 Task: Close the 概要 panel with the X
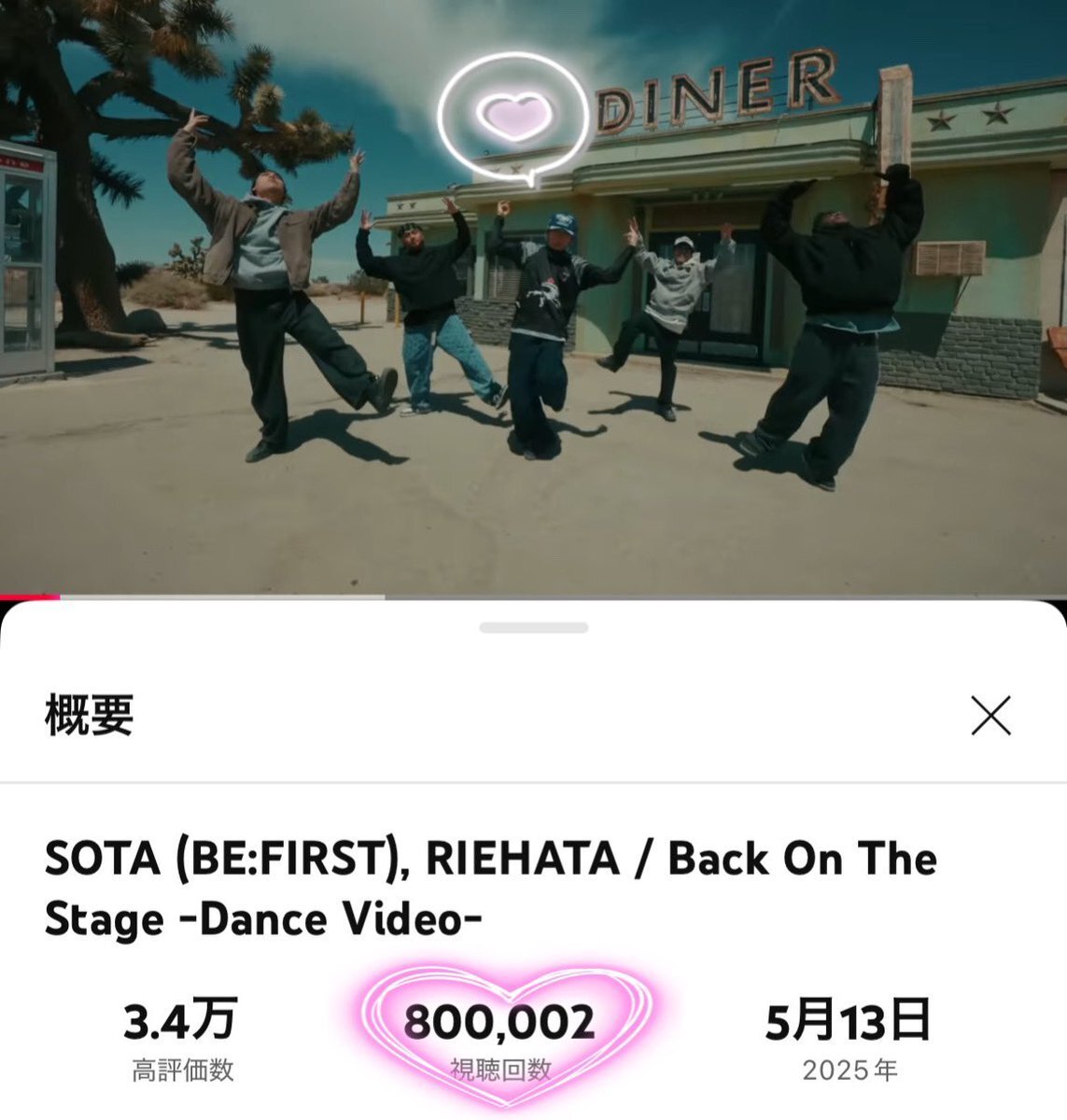click(x=990, y=715)
